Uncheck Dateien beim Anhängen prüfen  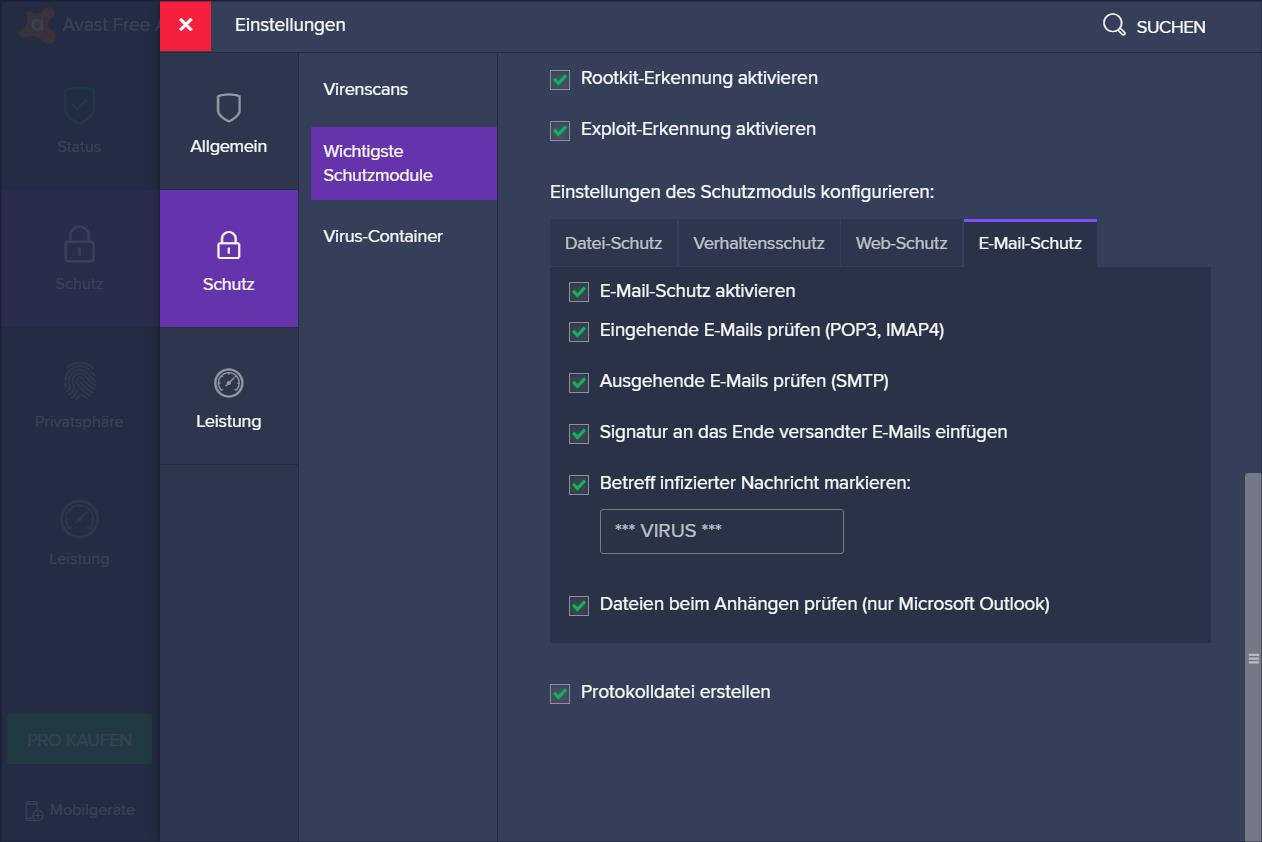point(579,605)
